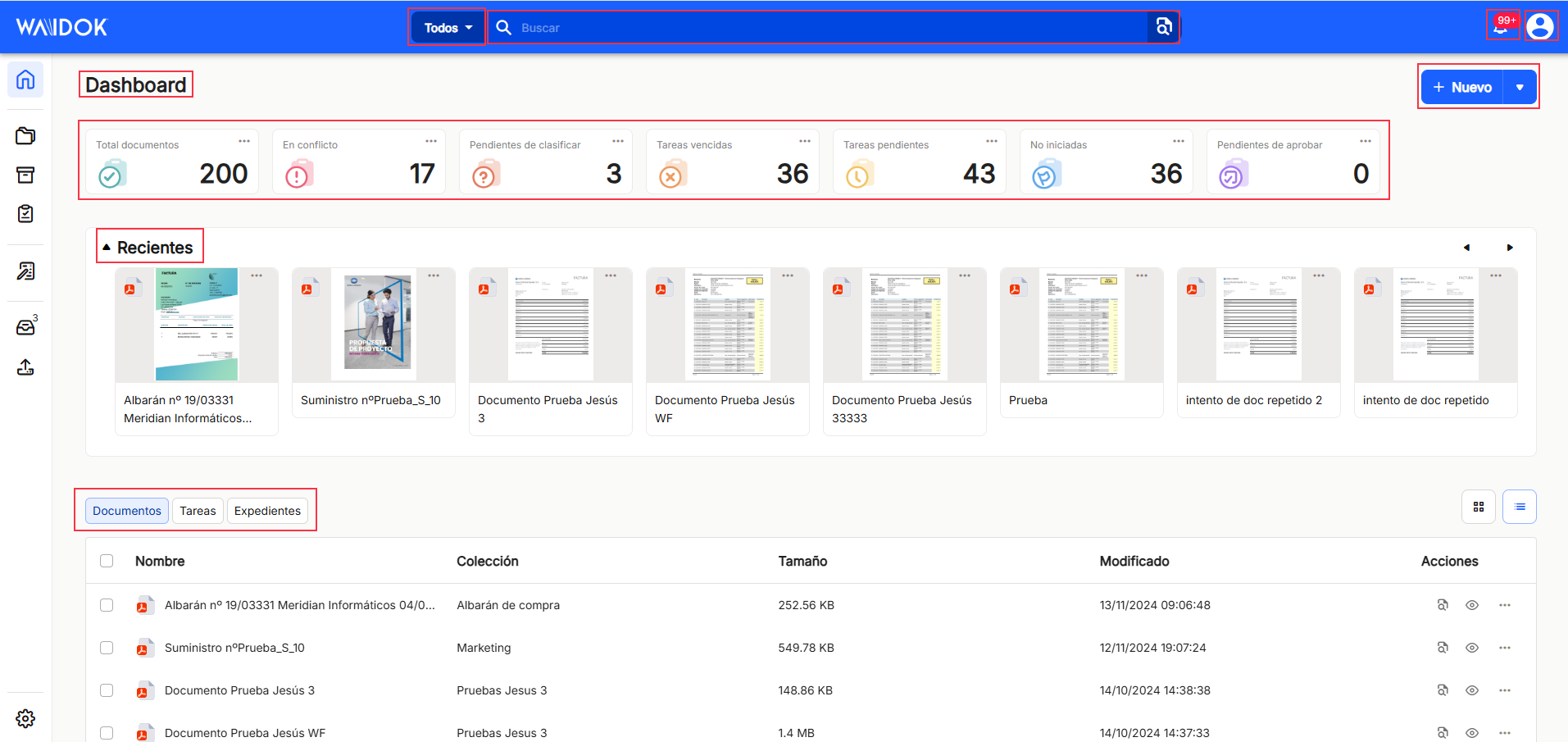Open options menu on Tareas pendientes card
This screenshot has width=1568, height=742.
992,141
